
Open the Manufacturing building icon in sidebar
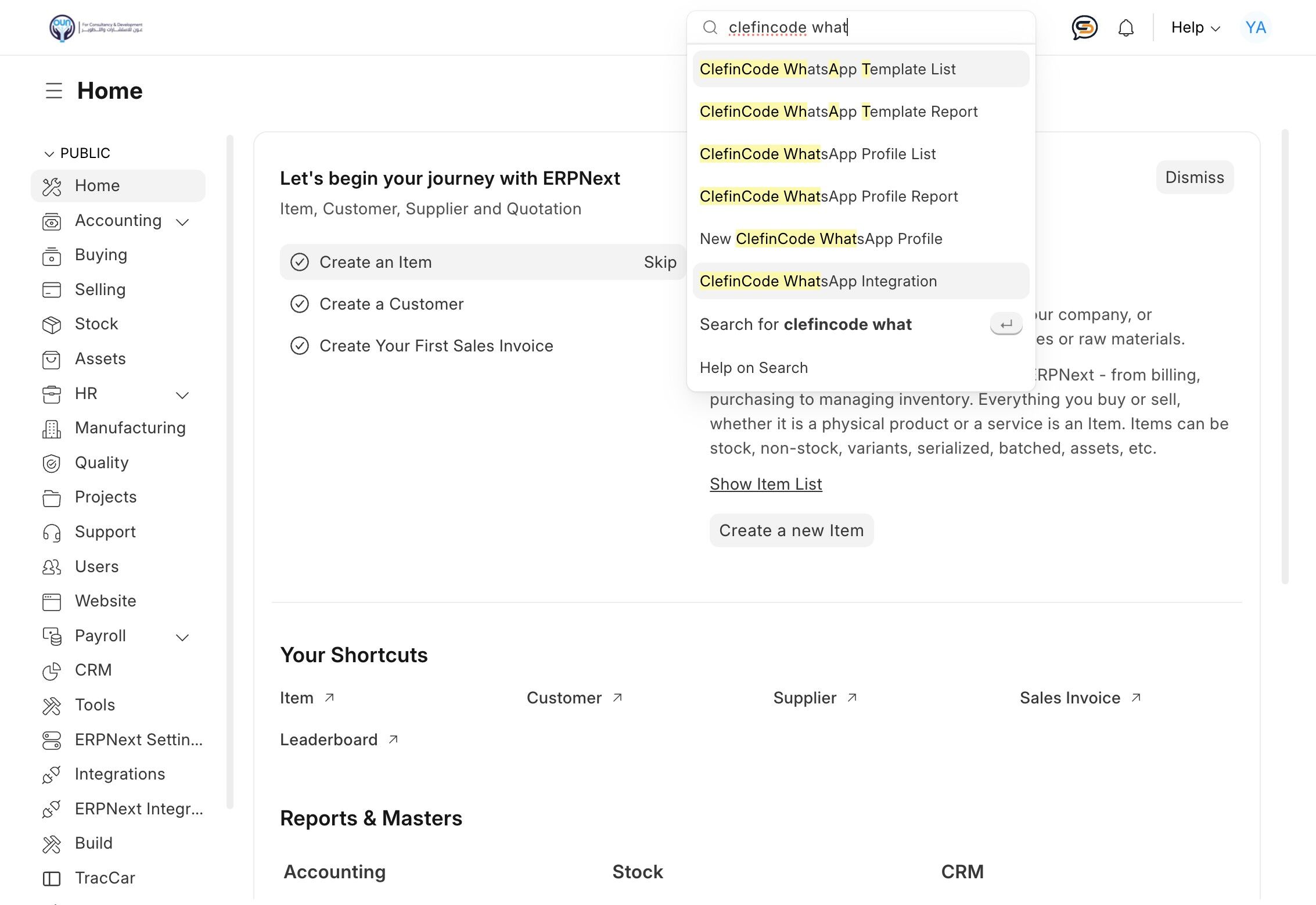pos(52,429)
